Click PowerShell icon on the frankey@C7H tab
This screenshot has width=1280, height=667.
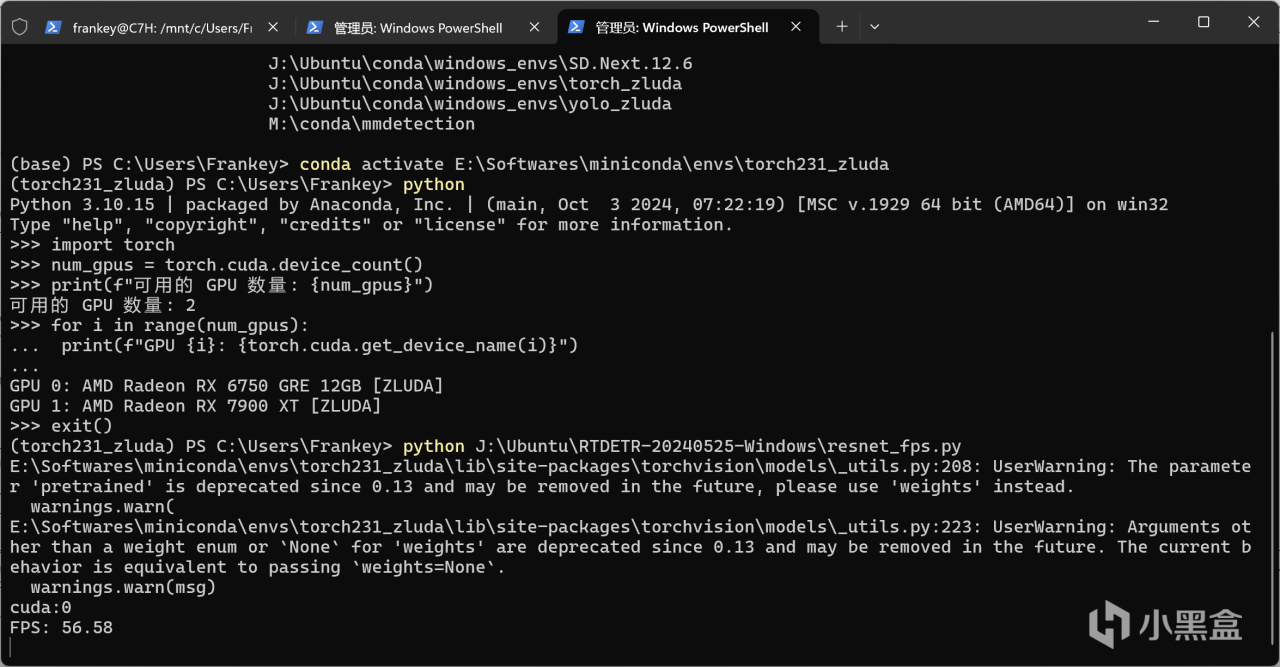pyautogui.click(x=54, y=27)
